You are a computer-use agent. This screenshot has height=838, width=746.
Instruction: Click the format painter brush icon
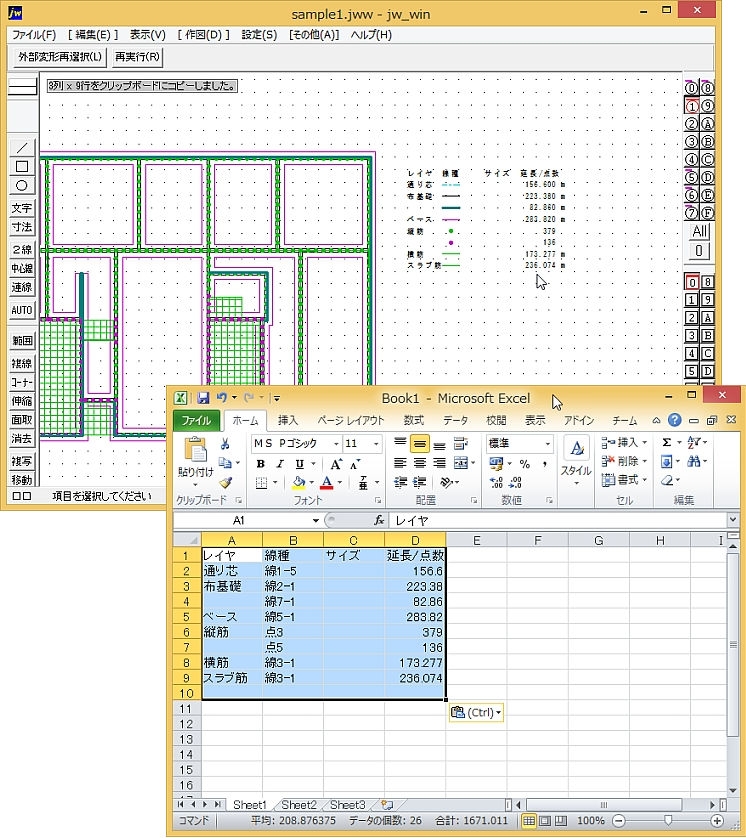pos(226,483)
